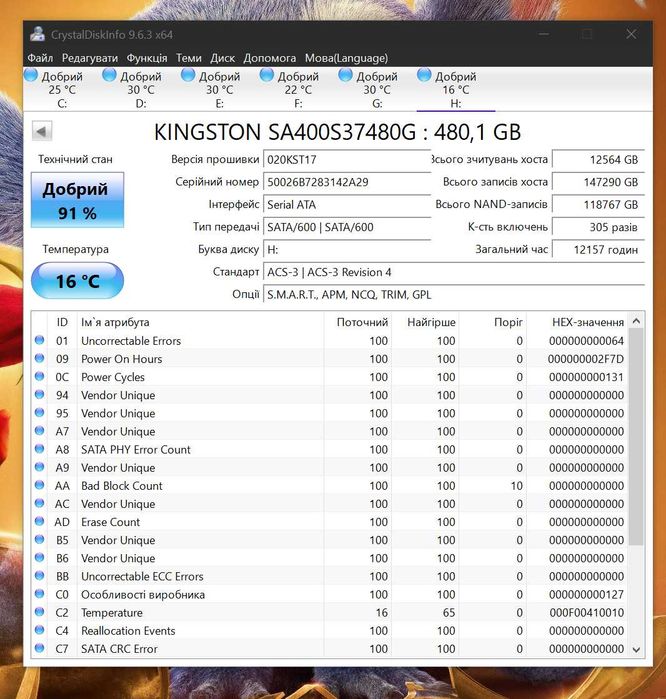Screen dimensions: 666x699
Task: Click the Поріг column header
Action: 493,322
